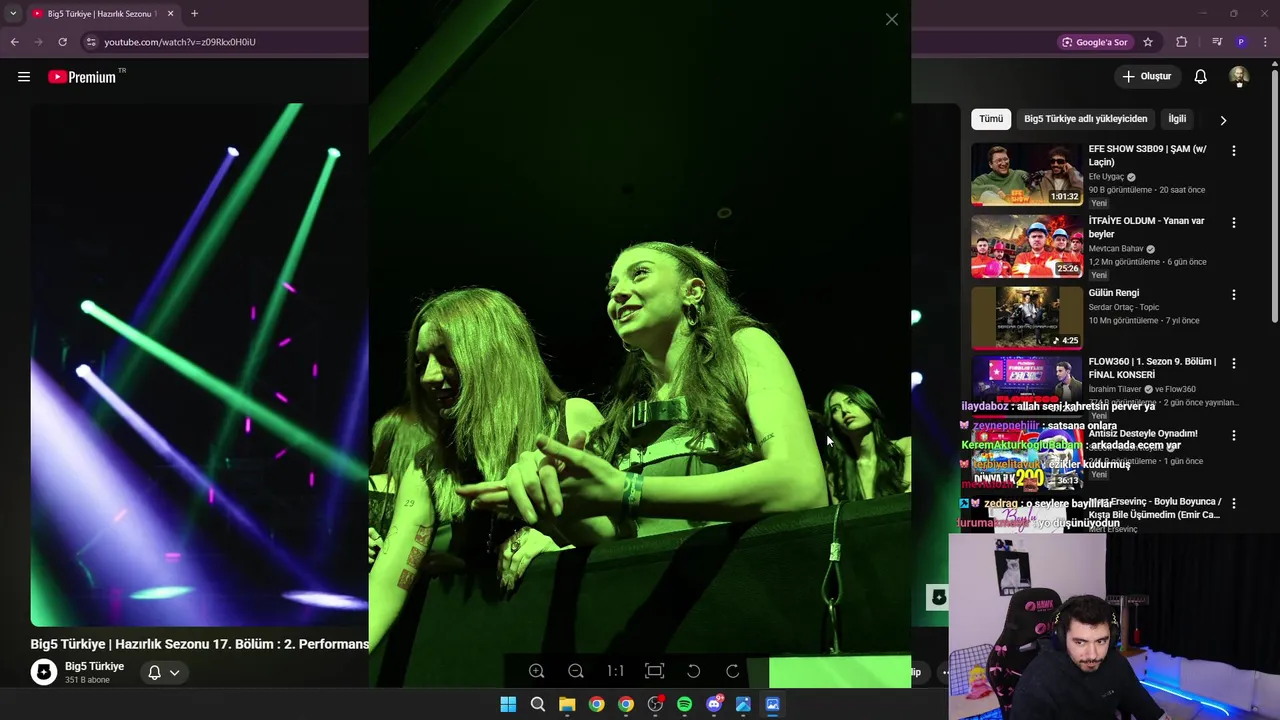Click the video title below the player
Viewport: 1280px width, 720px height.
click(199, 644)
